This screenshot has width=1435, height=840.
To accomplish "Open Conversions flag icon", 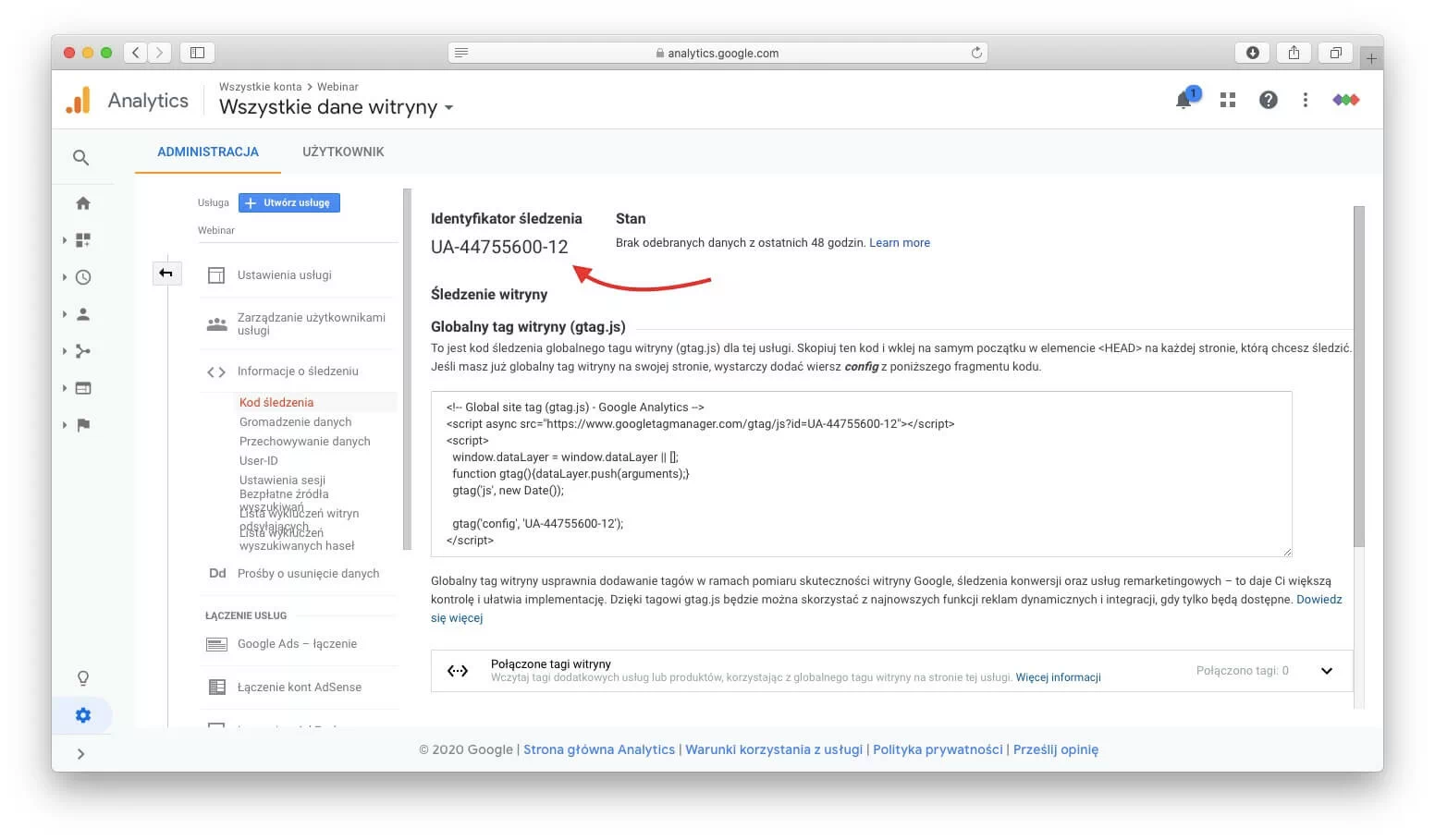I will (83, 425).
